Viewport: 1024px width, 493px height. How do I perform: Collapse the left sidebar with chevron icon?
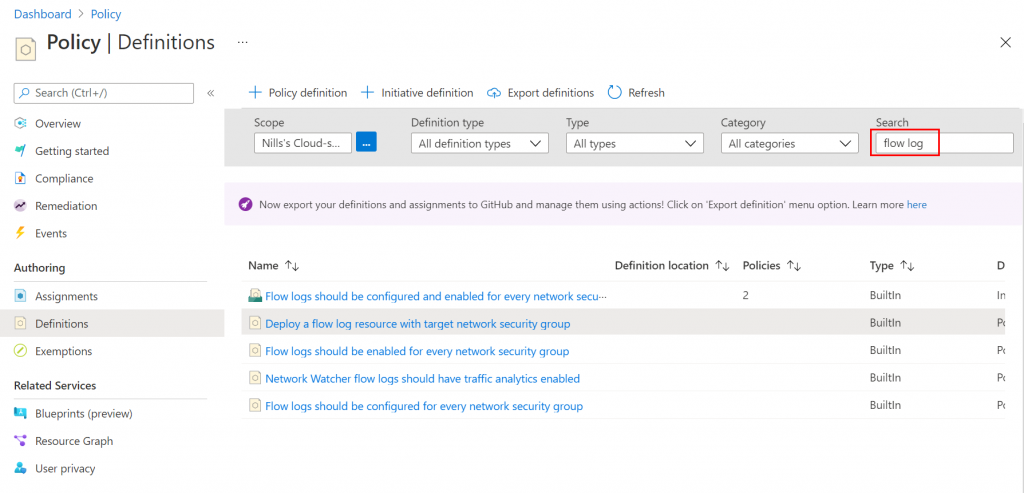click(211, 93)
